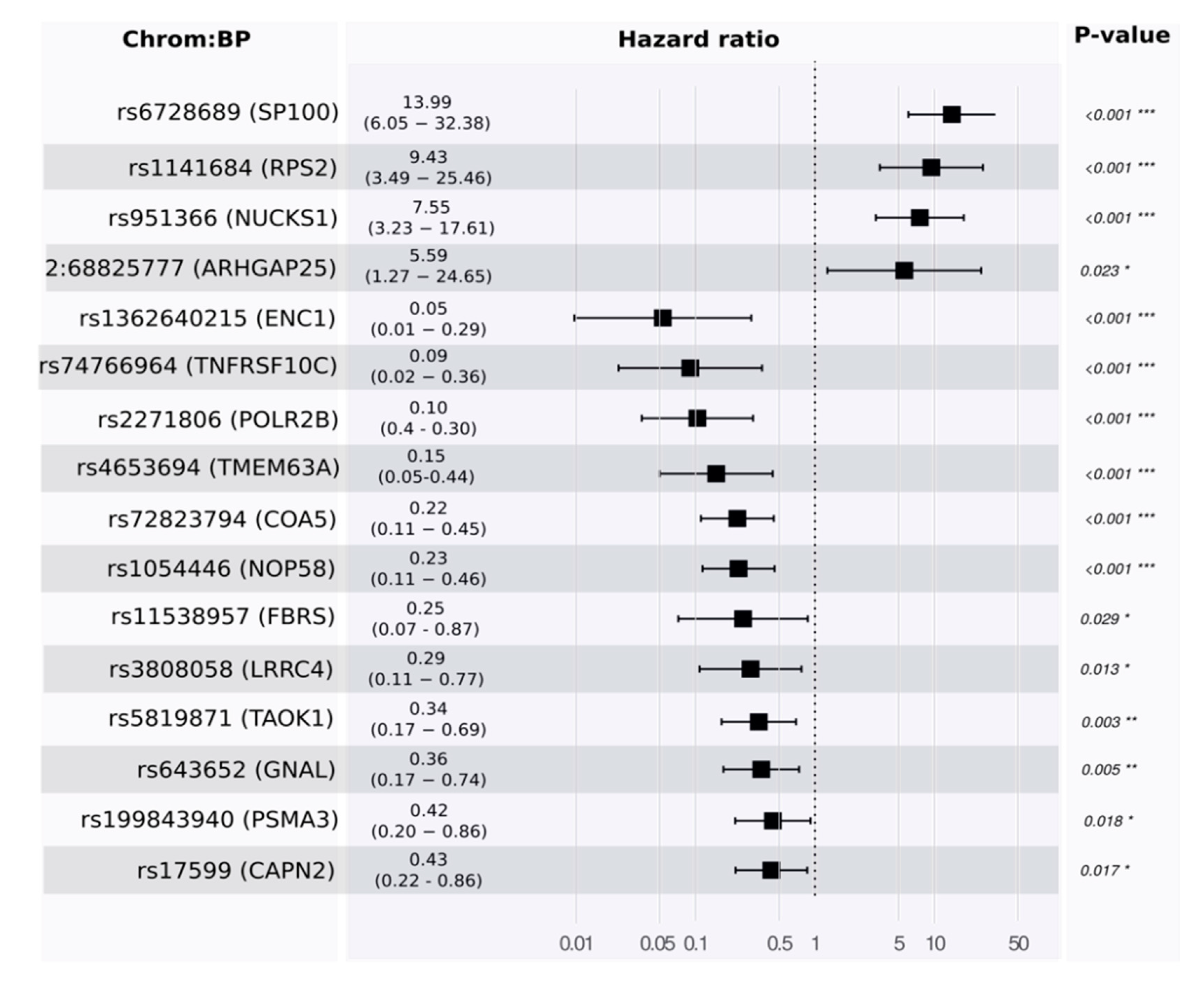Image resolution: width=1204 pixels, height=987 pixels.
Task: Select the rs72823794 (COA5) row label
Action: (x=222, y=519)
